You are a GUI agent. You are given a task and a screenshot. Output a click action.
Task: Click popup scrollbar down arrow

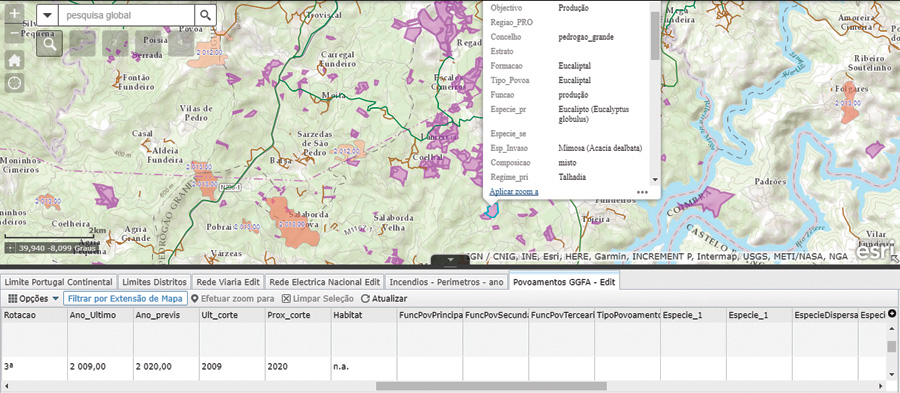(x=655, y=181)
